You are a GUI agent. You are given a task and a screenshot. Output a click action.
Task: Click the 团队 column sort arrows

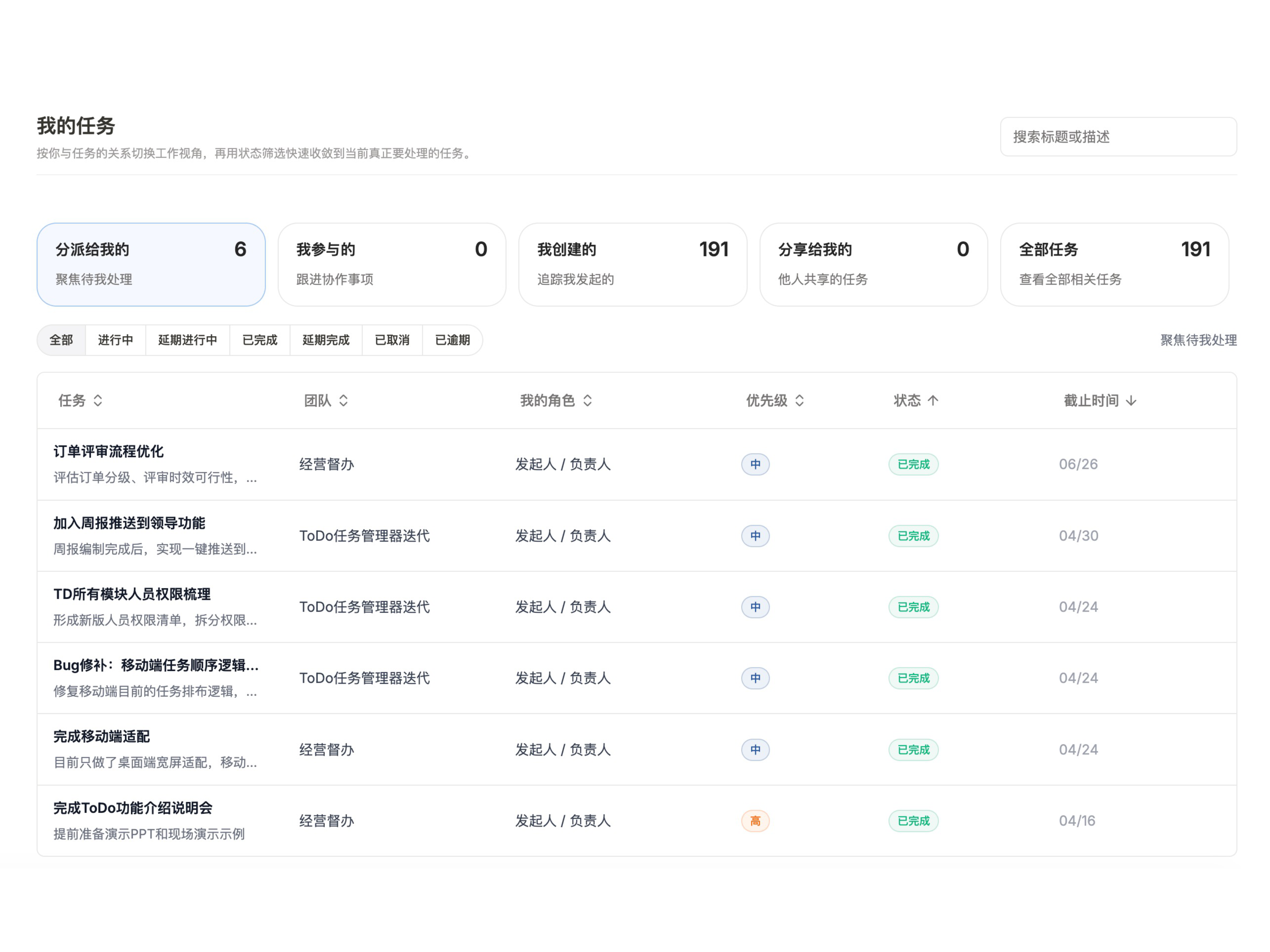(x=343, y=400)
